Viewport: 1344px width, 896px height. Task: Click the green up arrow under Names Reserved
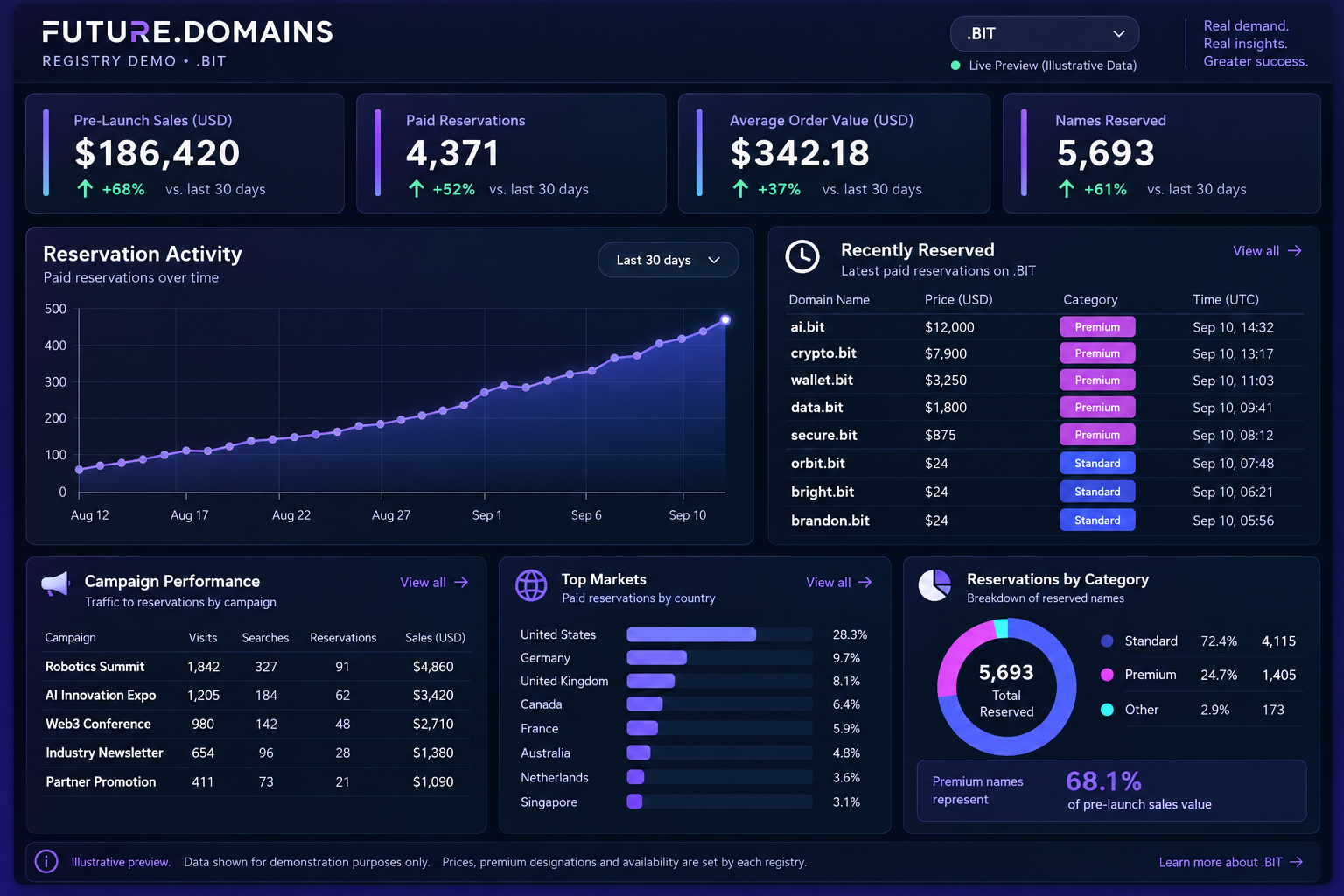1067,189
